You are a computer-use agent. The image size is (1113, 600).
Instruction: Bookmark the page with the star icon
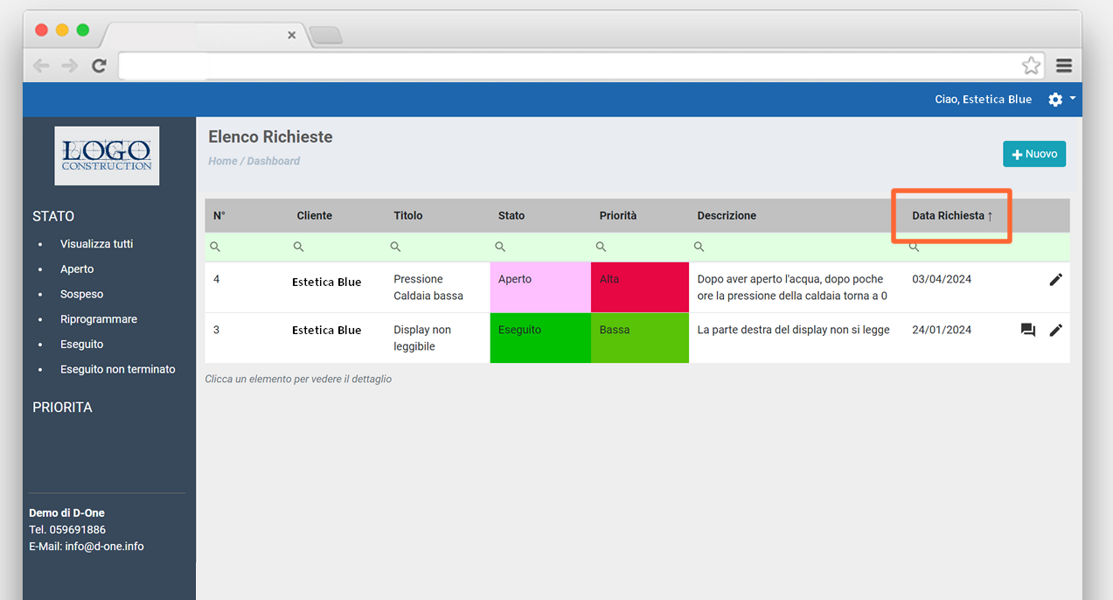point(1031,66)
